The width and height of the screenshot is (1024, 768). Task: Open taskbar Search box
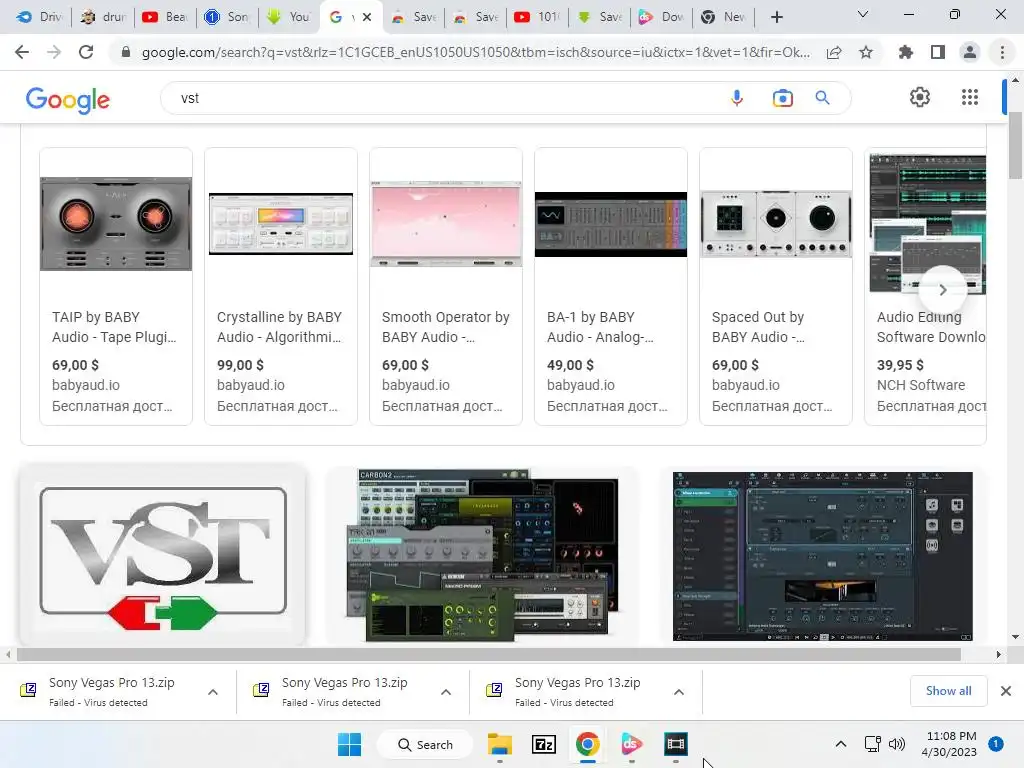tap(426, 744)
